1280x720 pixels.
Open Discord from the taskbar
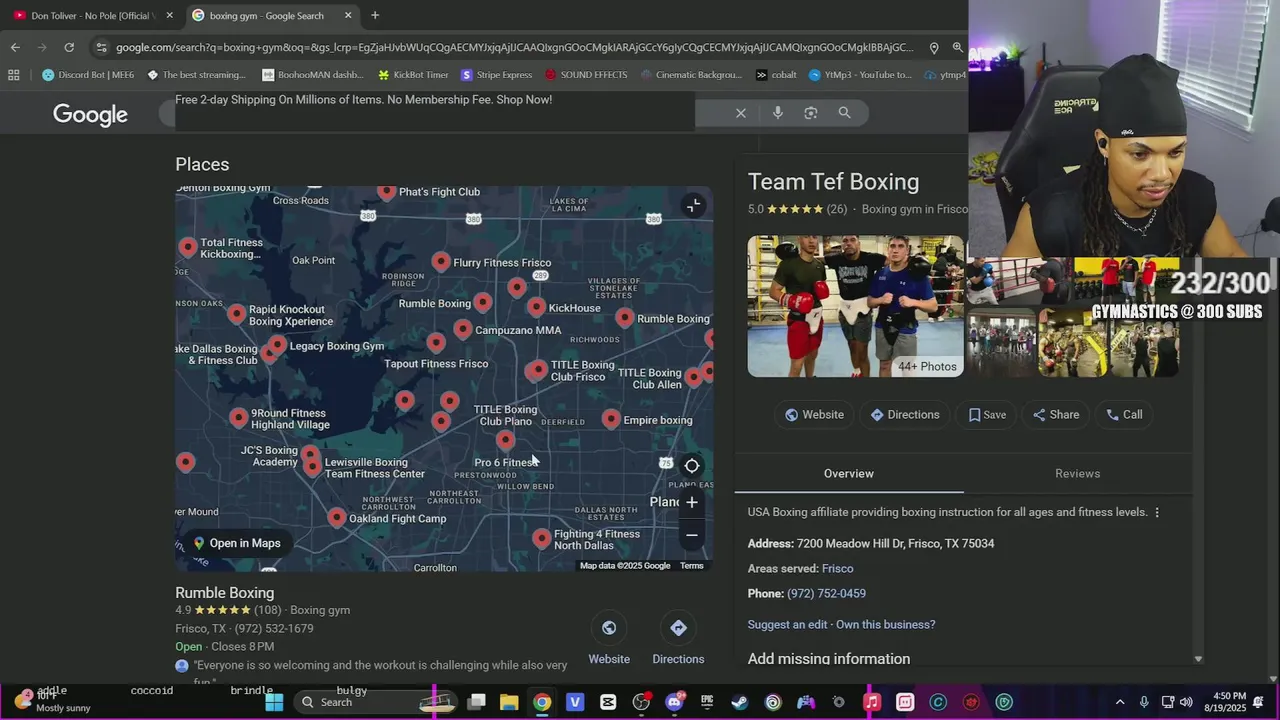[x=674, y=702]
